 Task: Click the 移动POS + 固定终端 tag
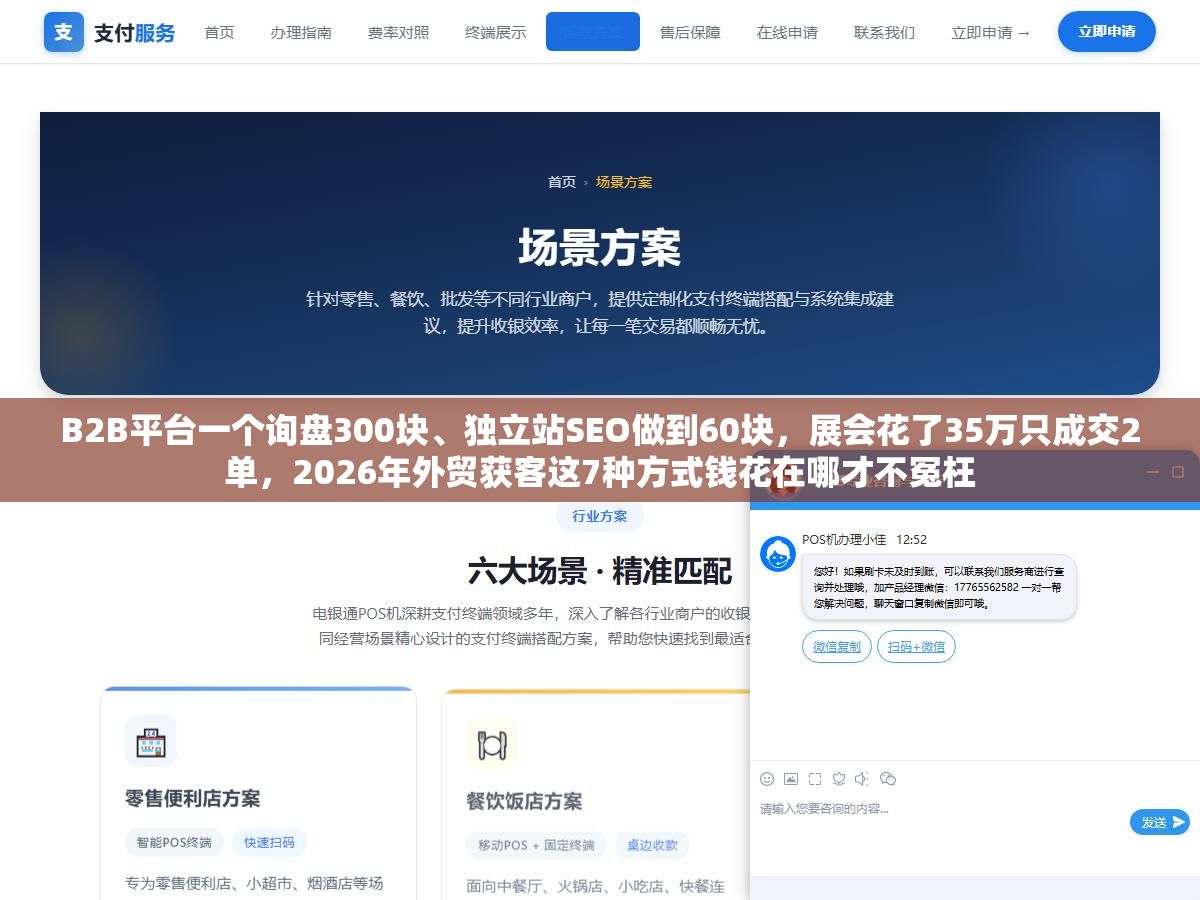536,845
